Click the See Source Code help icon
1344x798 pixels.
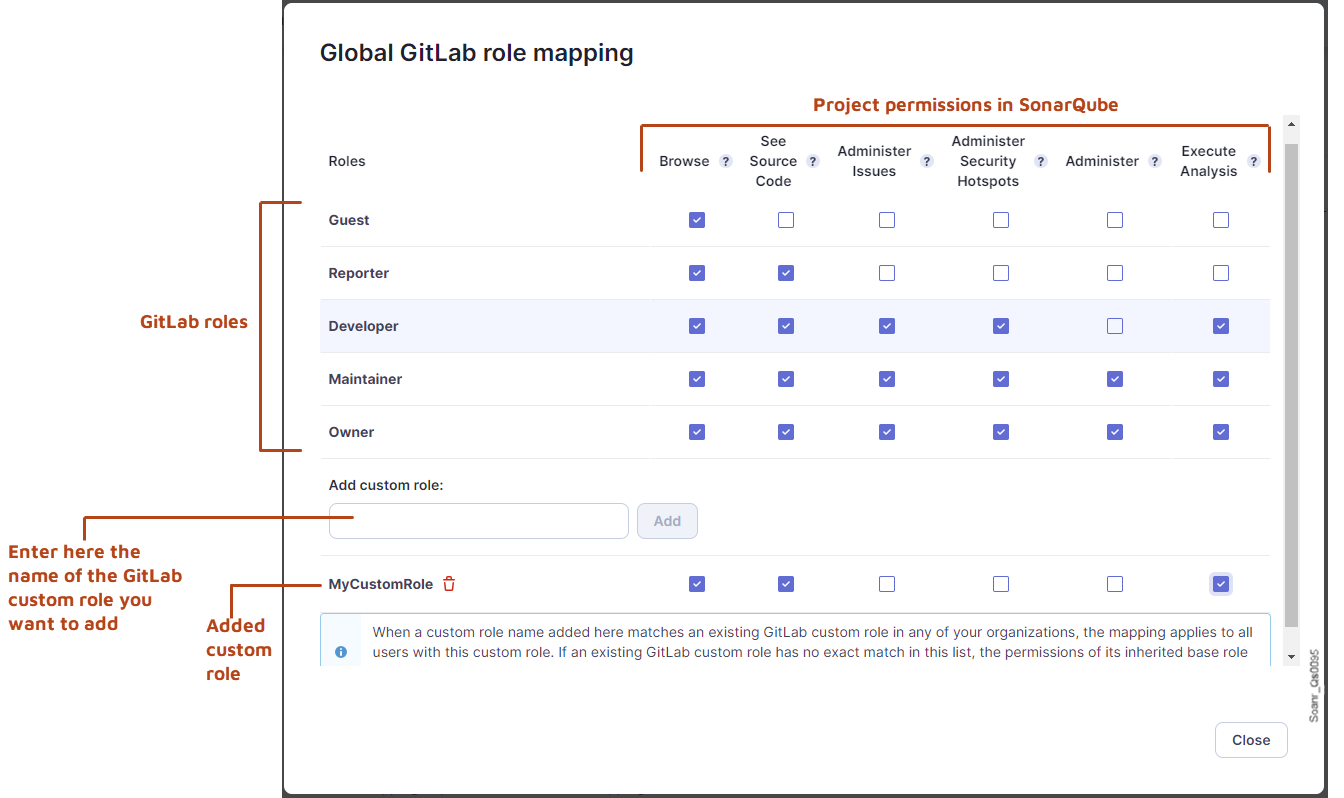click(x=812, y=160)
